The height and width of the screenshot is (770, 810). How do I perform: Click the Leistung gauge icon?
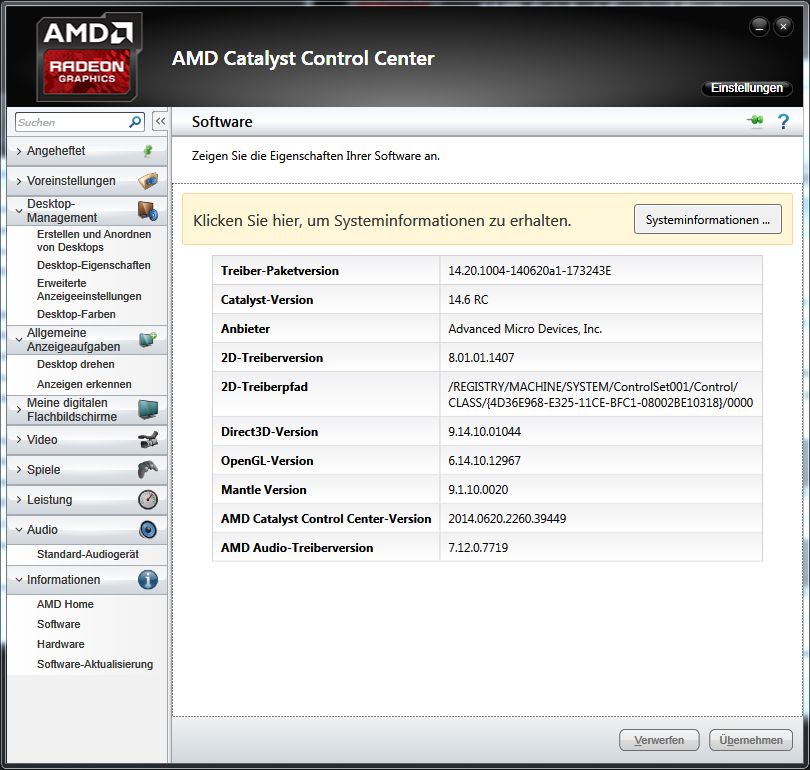(148, 499)
